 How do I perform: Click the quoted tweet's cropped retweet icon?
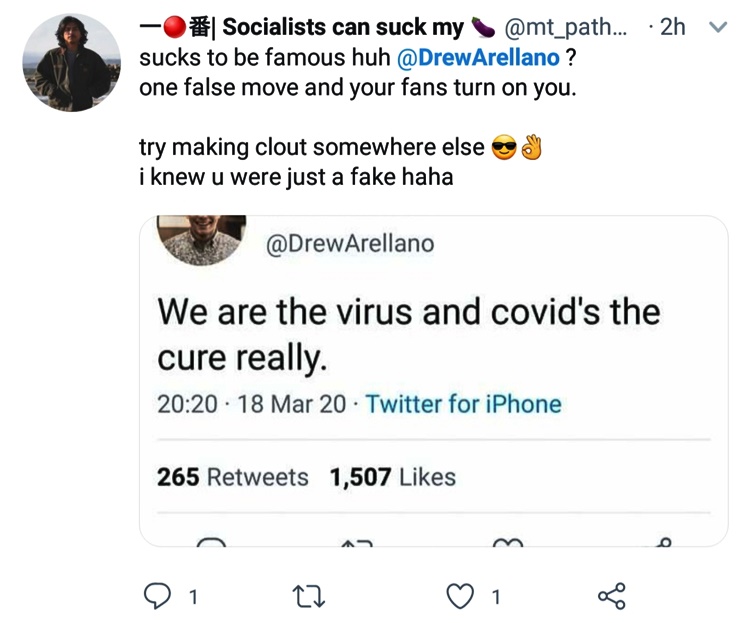pos(356,540)
